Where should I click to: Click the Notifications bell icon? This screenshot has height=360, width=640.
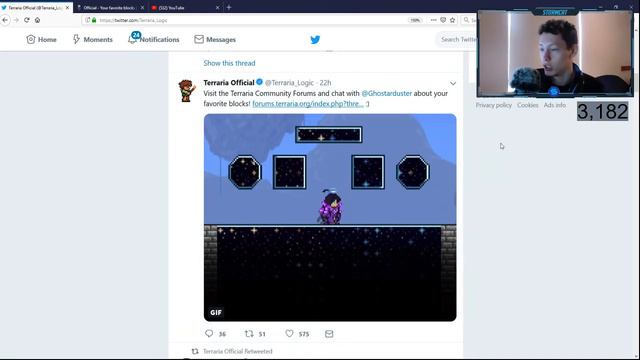132,40
